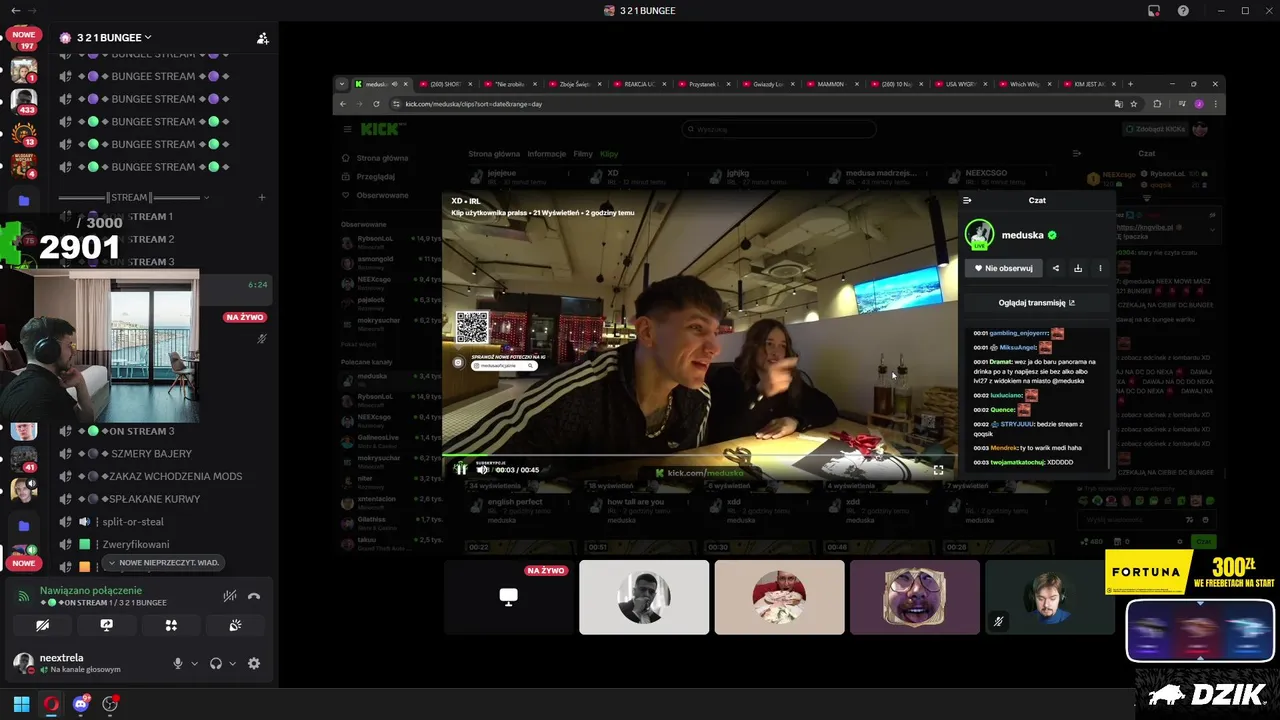Open help icon in Discord title bar

1183,11
